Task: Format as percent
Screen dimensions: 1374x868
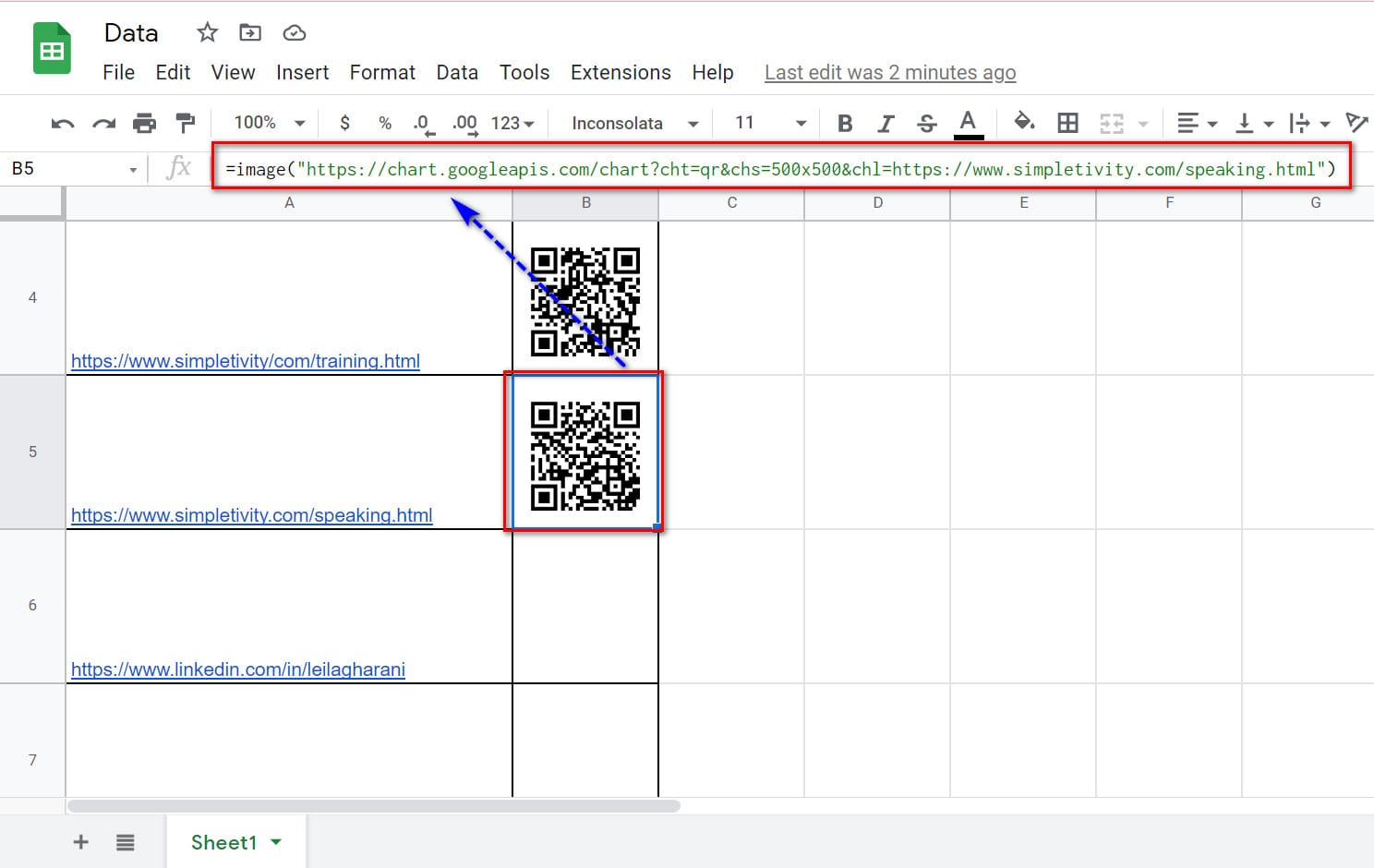Action: [385, 123]
